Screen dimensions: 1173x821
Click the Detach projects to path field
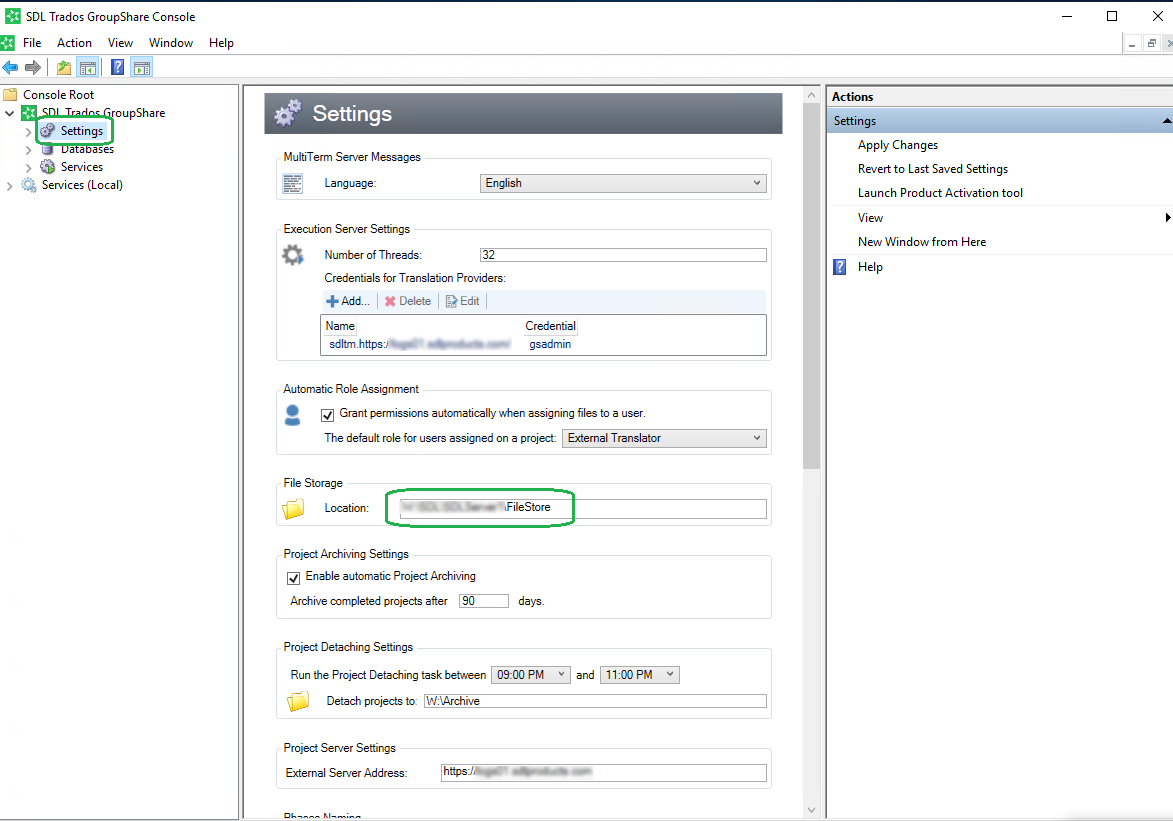595,701
